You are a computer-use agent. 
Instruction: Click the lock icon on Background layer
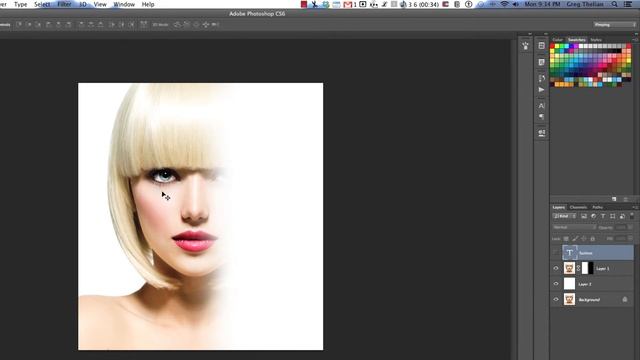(x=624, y=300)
